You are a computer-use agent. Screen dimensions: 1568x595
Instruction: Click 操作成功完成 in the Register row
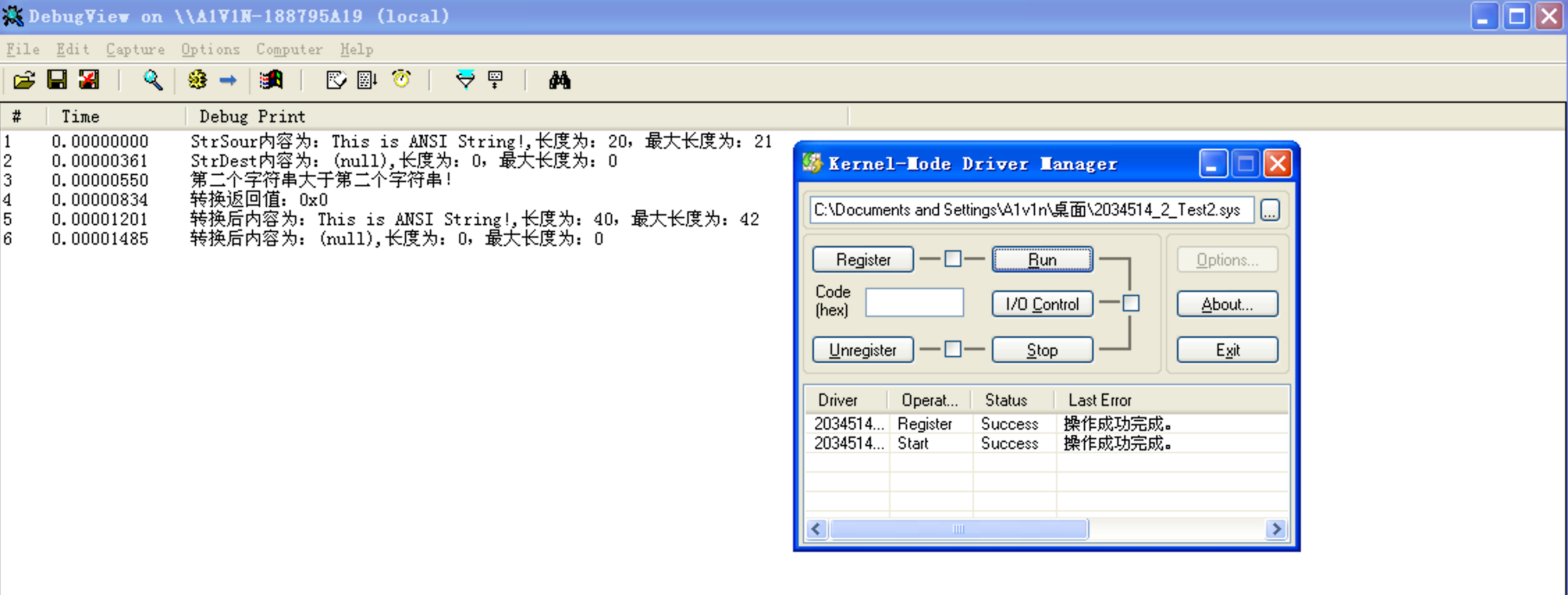[1117, 423]
